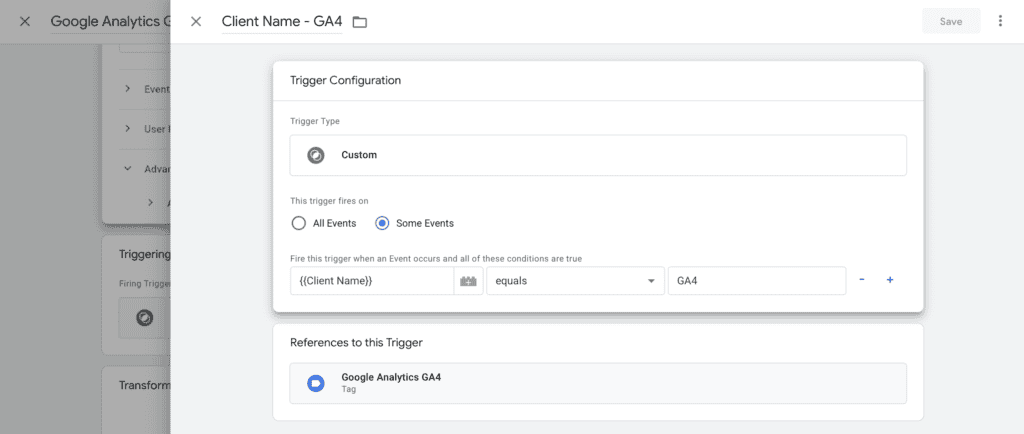Open the equals operator dropdown

tap(574, 280)
